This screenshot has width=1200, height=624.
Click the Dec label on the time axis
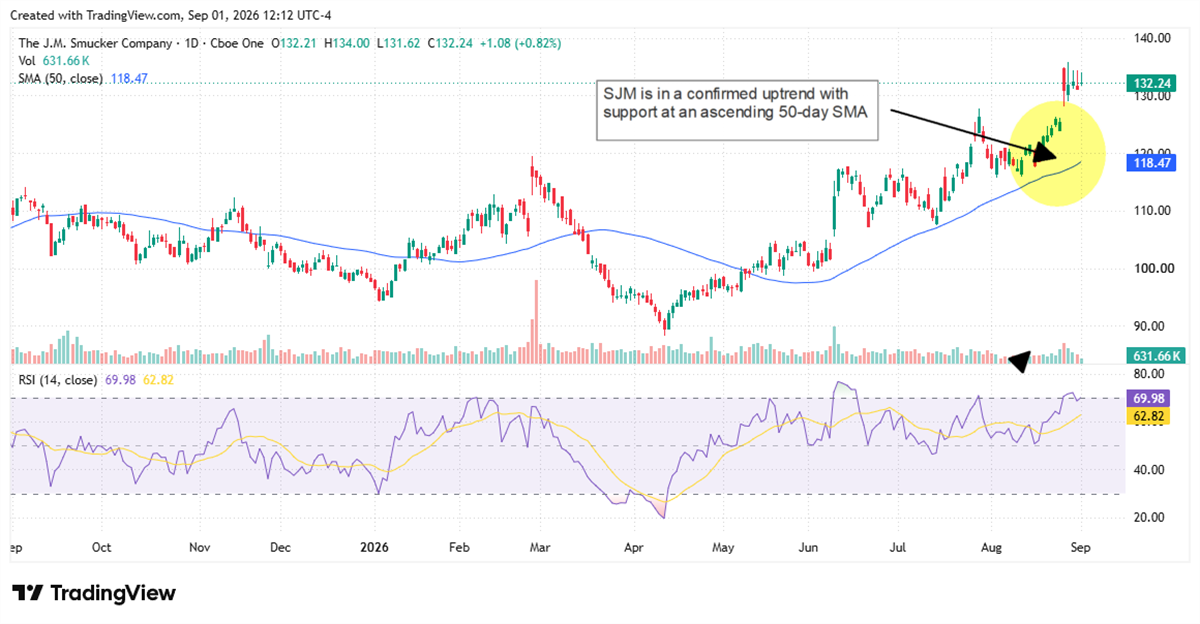point(280,548)
